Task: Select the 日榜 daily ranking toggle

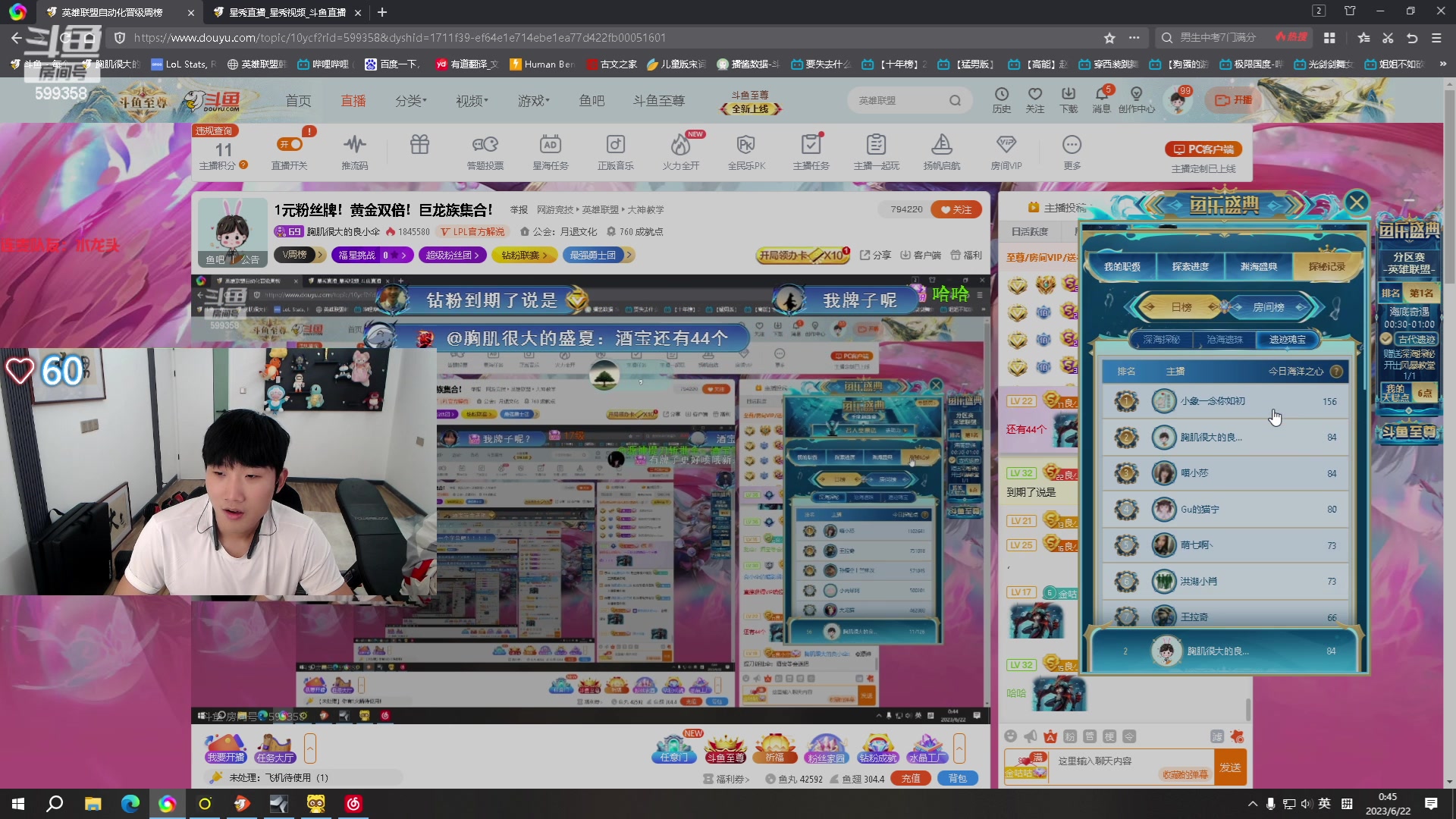Action: (1180, 307)
